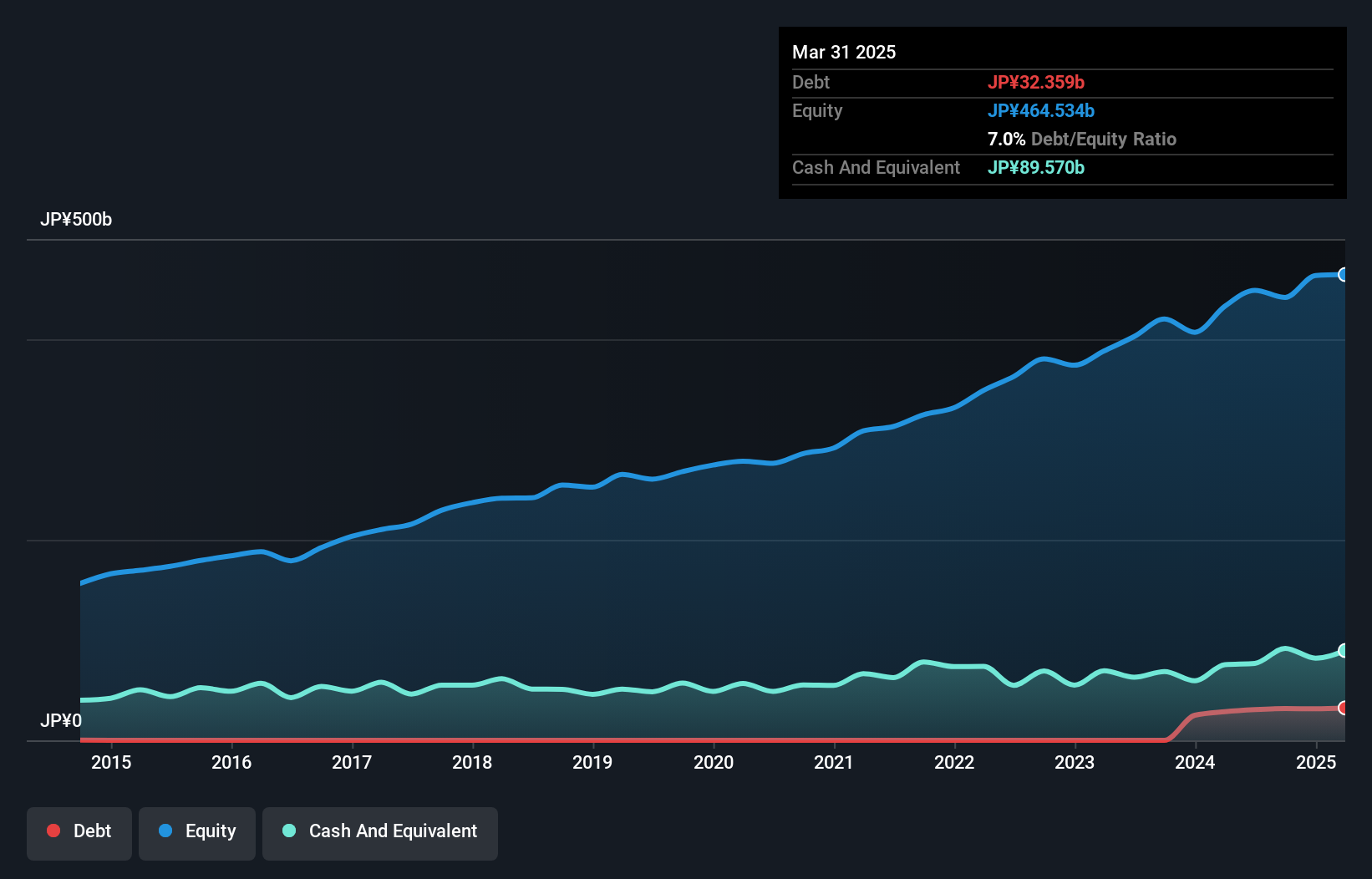Click the red Debt legend dot
This screenshot has height=879, width=1372.
coord(53,831)
